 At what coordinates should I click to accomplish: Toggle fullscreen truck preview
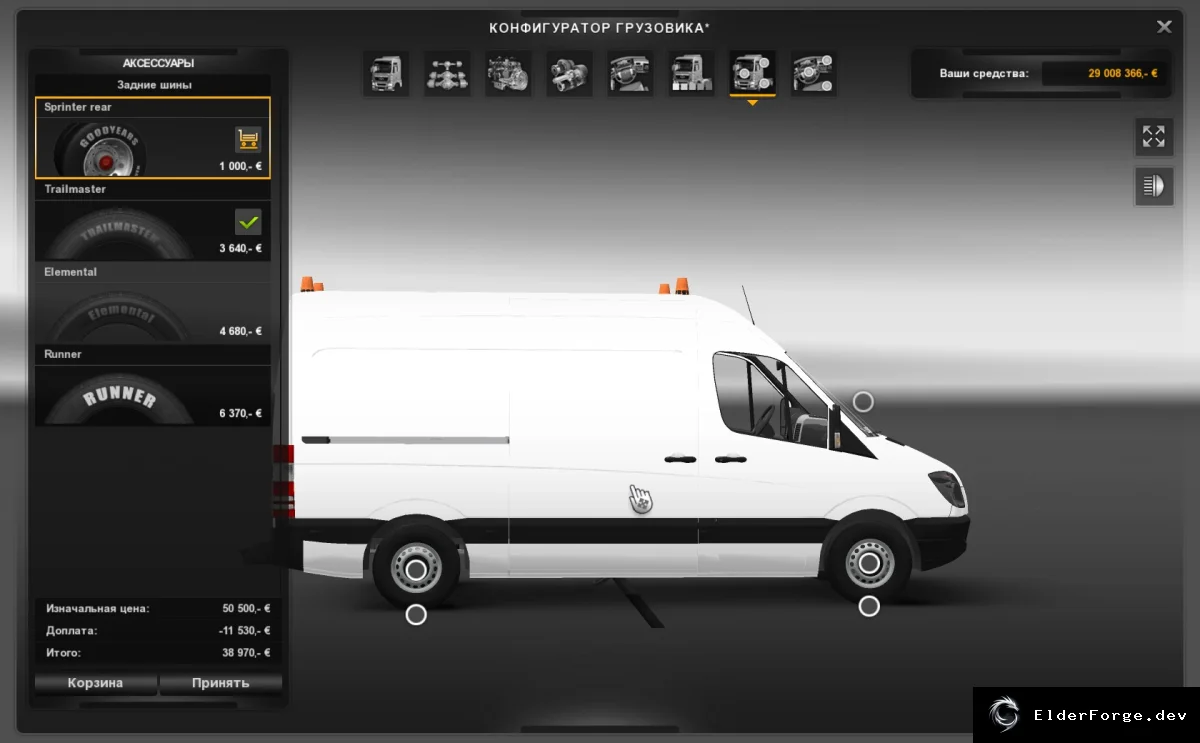click(1154, 137)
